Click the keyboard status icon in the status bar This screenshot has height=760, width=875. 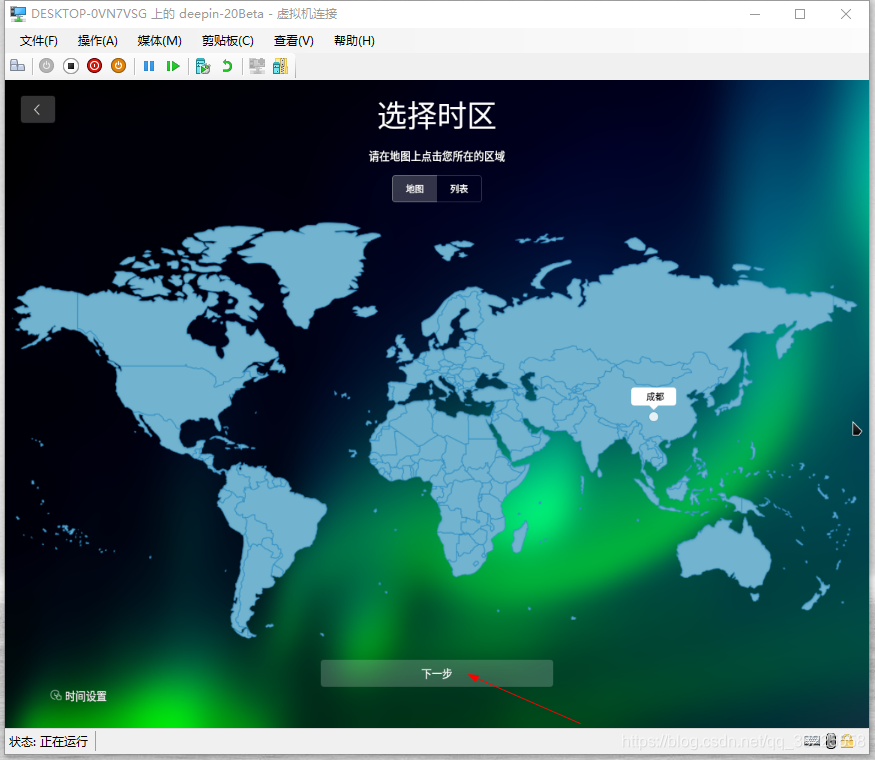click(x=812, y=741)
